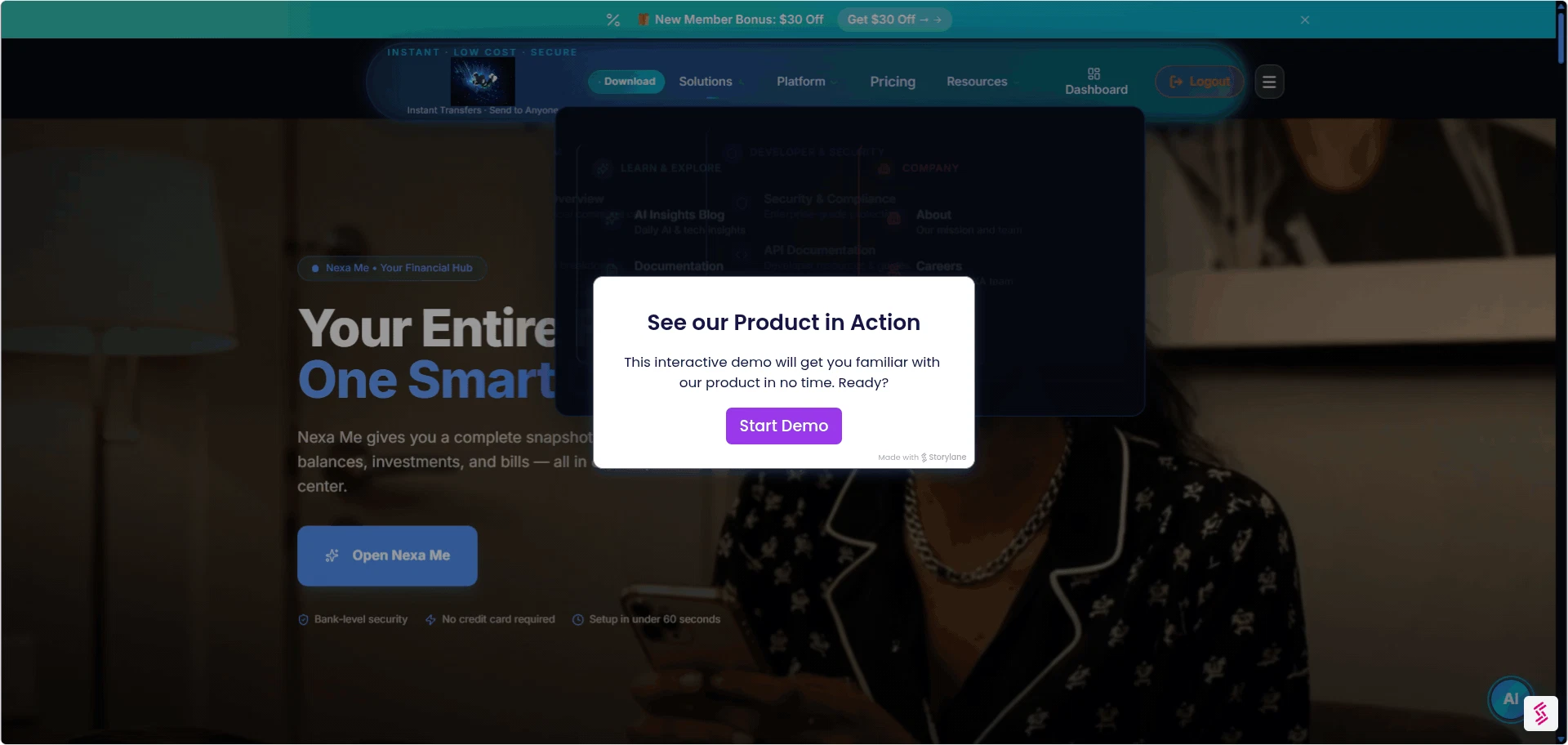Click the percent discount icon in banner
This screenshot has width=1568, height=745.
point(613,20)
